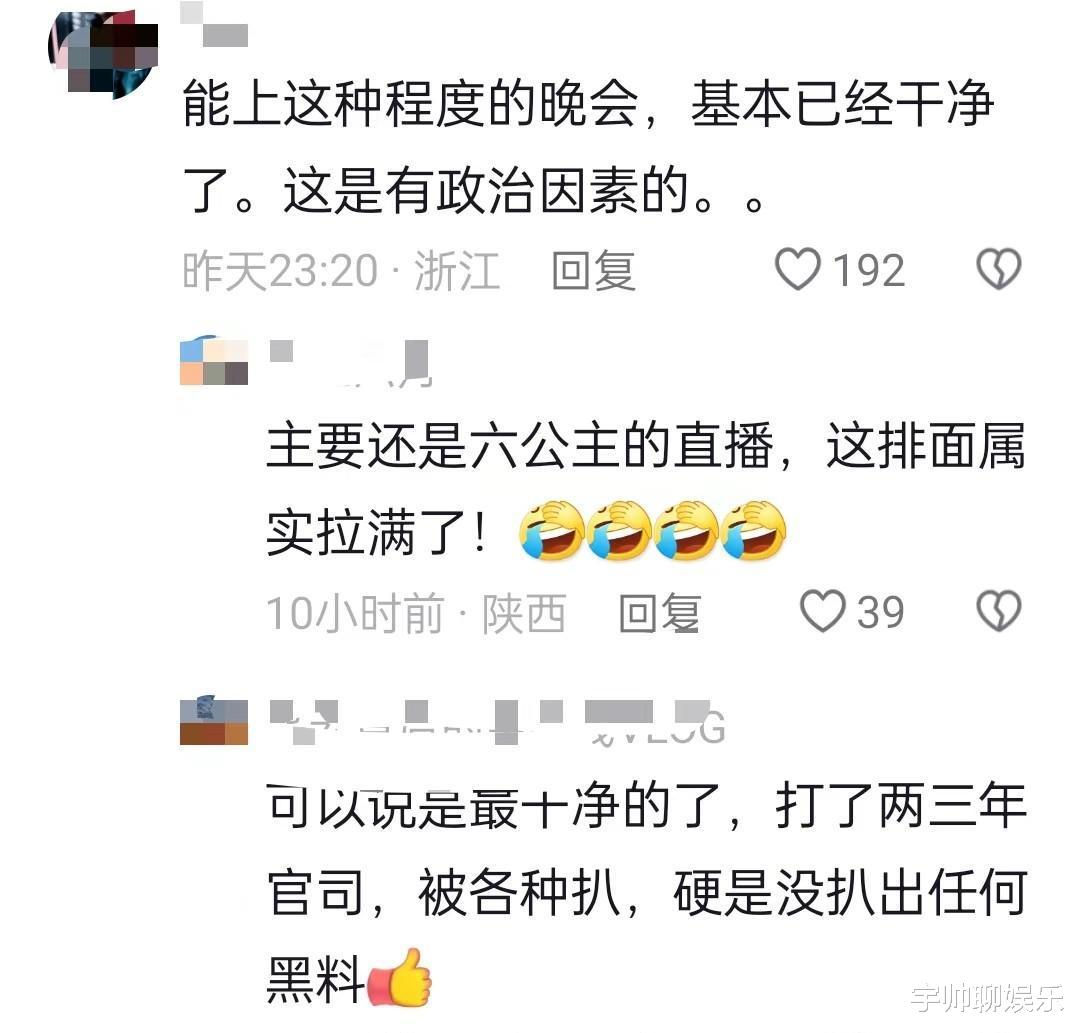
Task: Tap the 昨天23:20 · 浙江 timestamp
Action: [341, 271]
